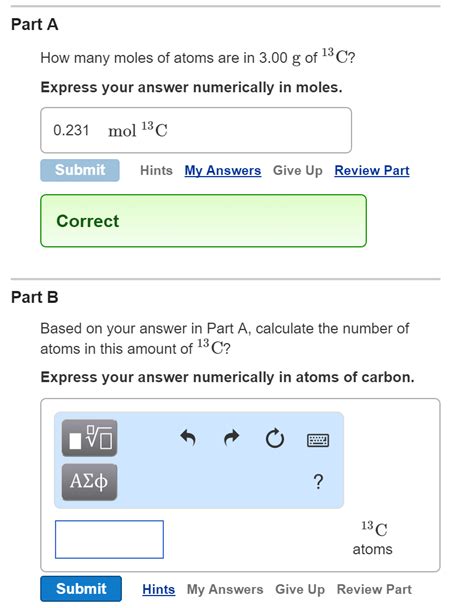Select Give Up under Part B
The width and height of the screenshot is (474, 608).
(300, 589)
